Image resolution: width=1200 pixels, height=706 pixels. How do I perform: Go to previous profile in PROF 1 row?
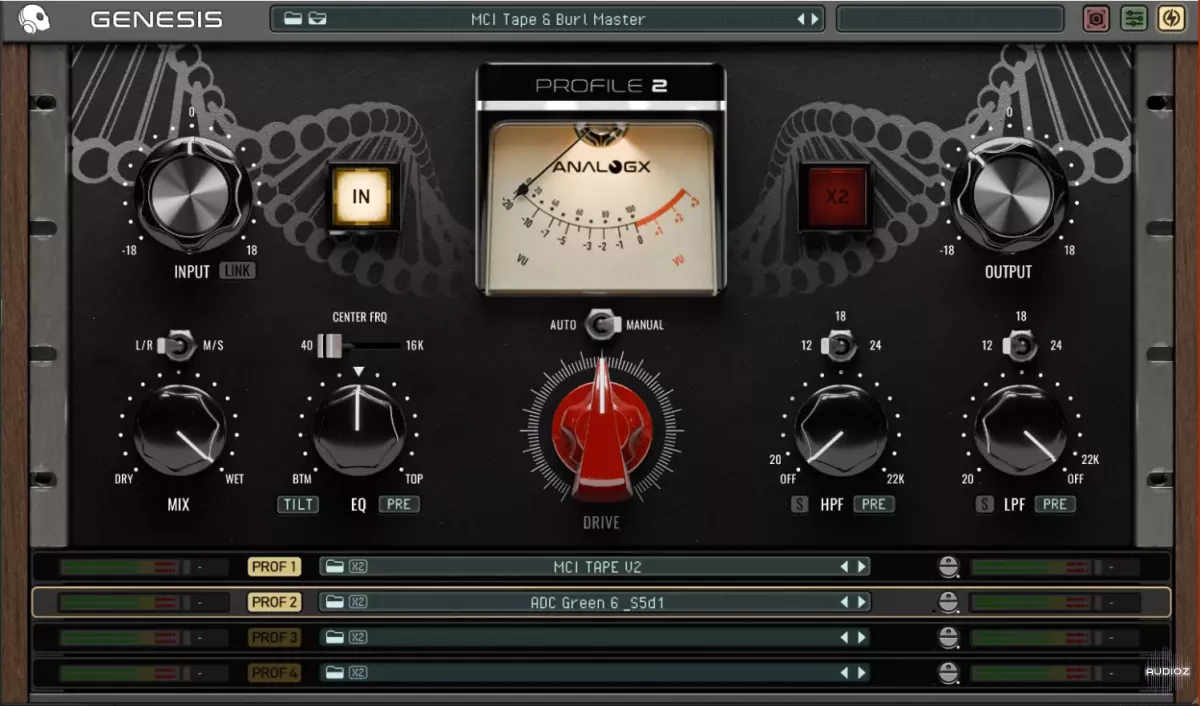pyautogui.click(x=844, y=567)
